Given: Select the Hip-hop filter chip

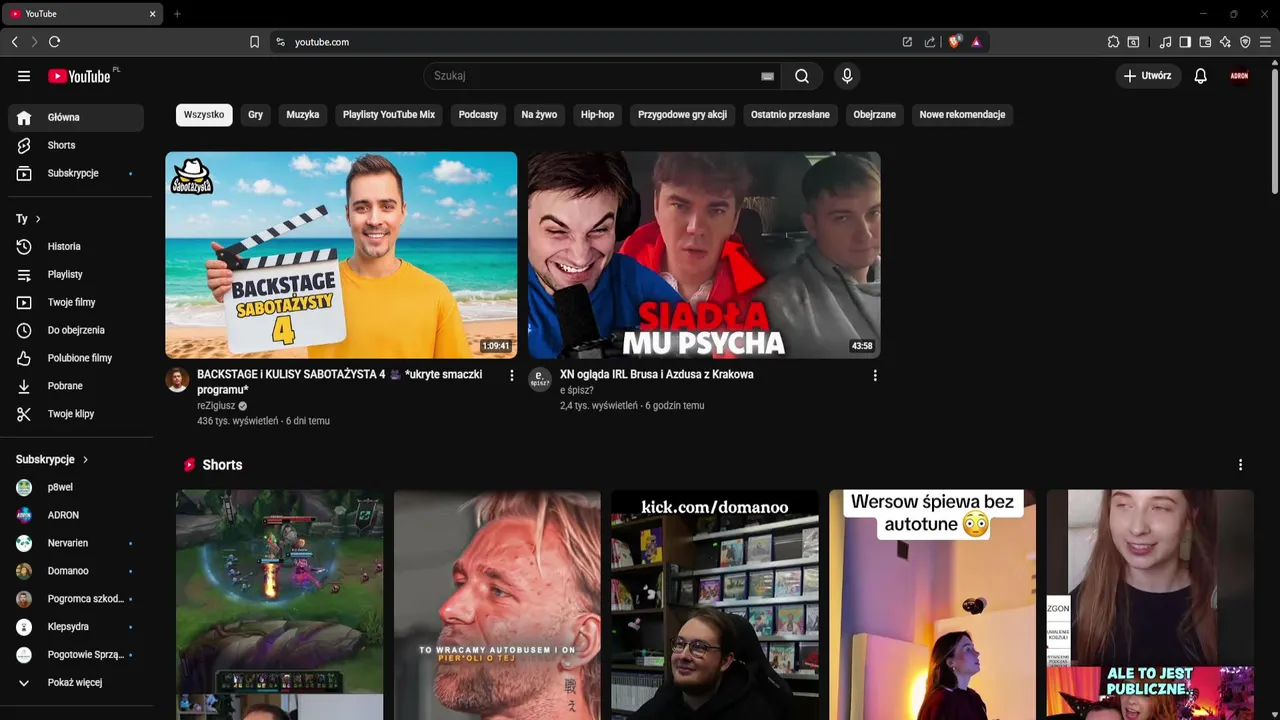Looking at the screenshot, I should pyautogui.click(x=598, y=115).
